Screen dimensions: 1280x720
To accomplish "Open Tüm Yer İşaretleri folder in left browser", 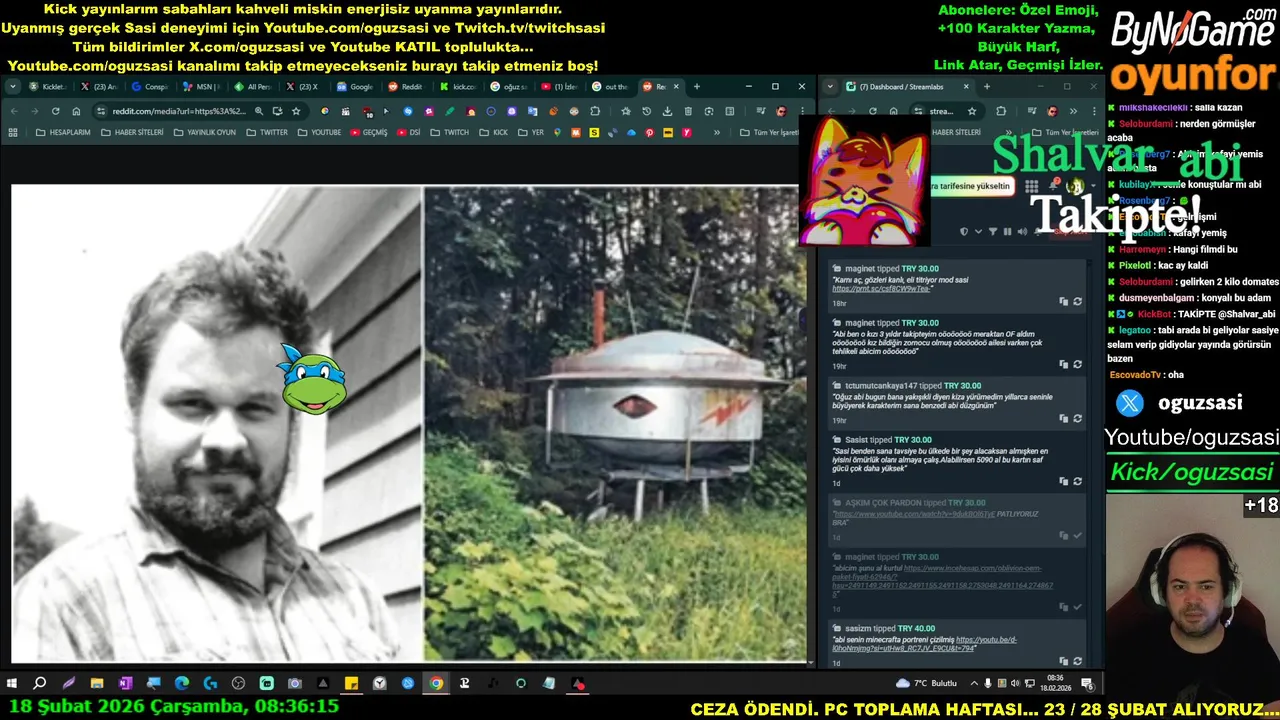I will coord(770,132).
